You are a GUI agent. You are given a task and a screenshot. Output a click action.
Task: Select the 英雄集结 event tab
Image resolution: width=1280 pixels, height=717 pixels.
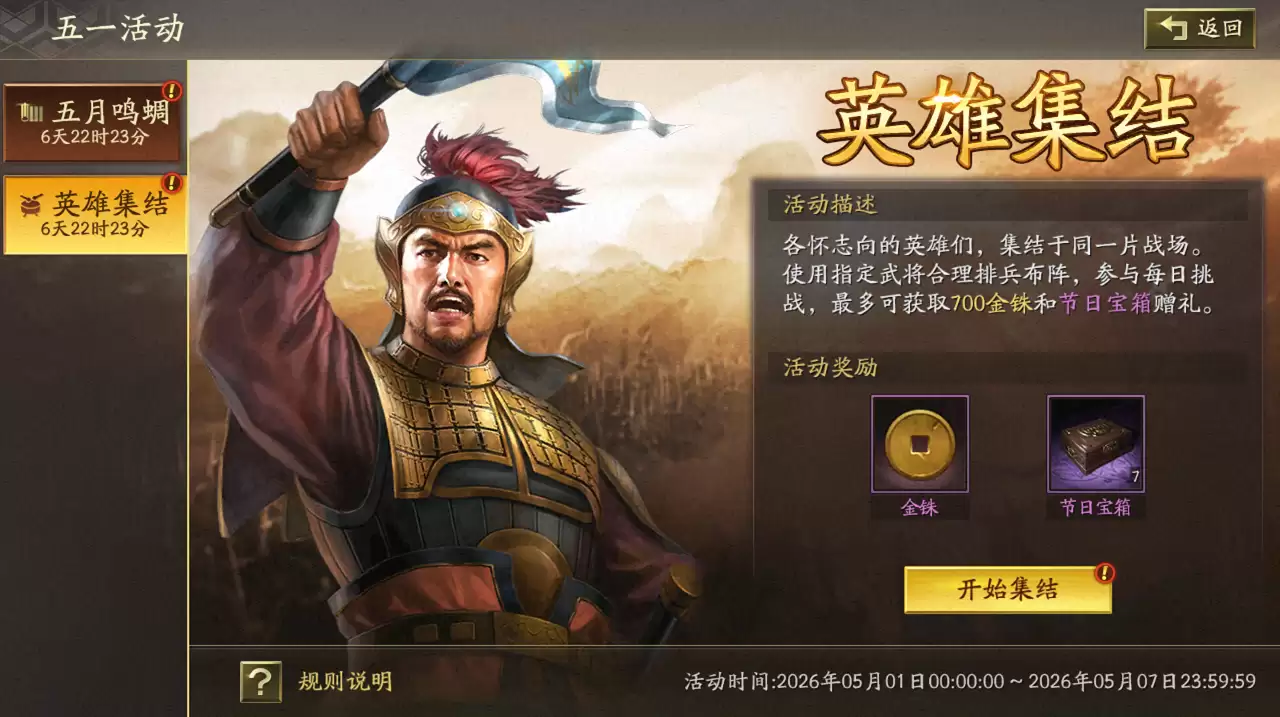95,214
